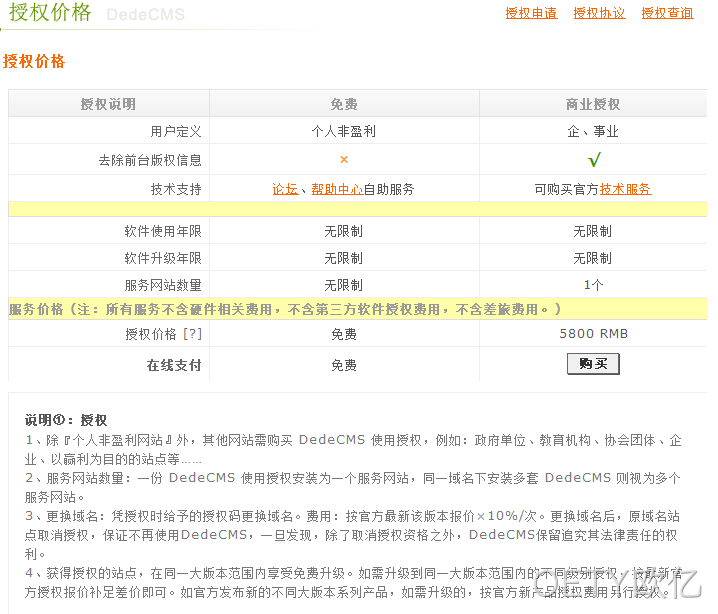Click the 个人非盈利 cell

344,132
